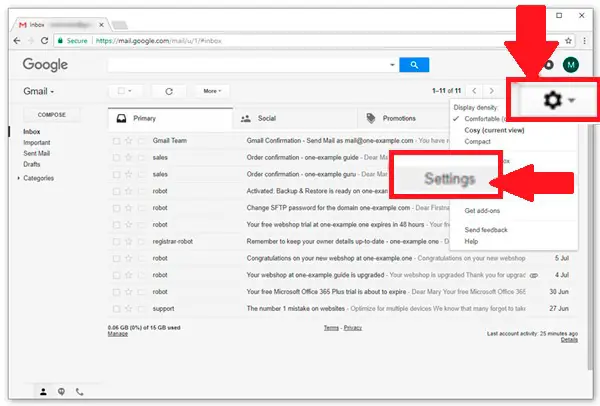Open Sent Mail folder
Image resolution: width=600 pixels, height=406 pixels.
[x=36, y=153]
